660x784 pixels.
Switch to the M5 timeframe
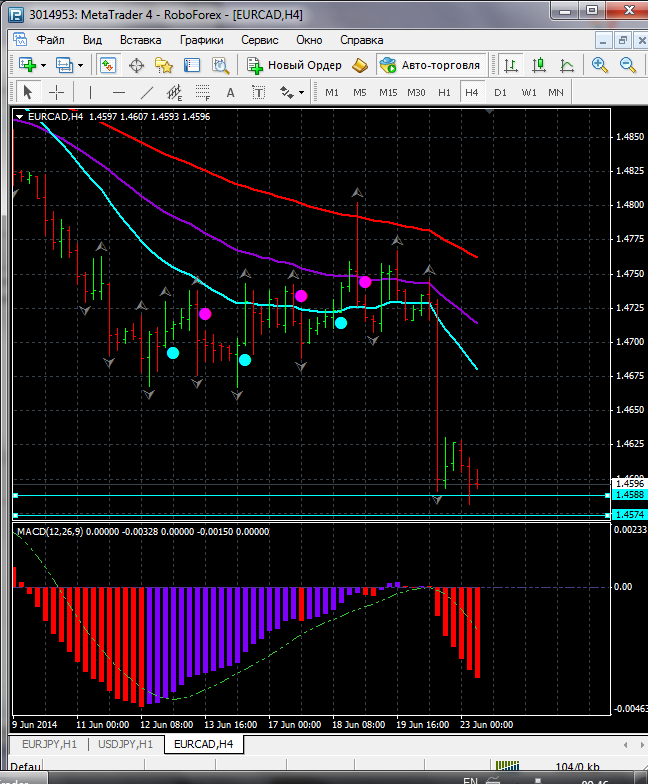point(360,92)
